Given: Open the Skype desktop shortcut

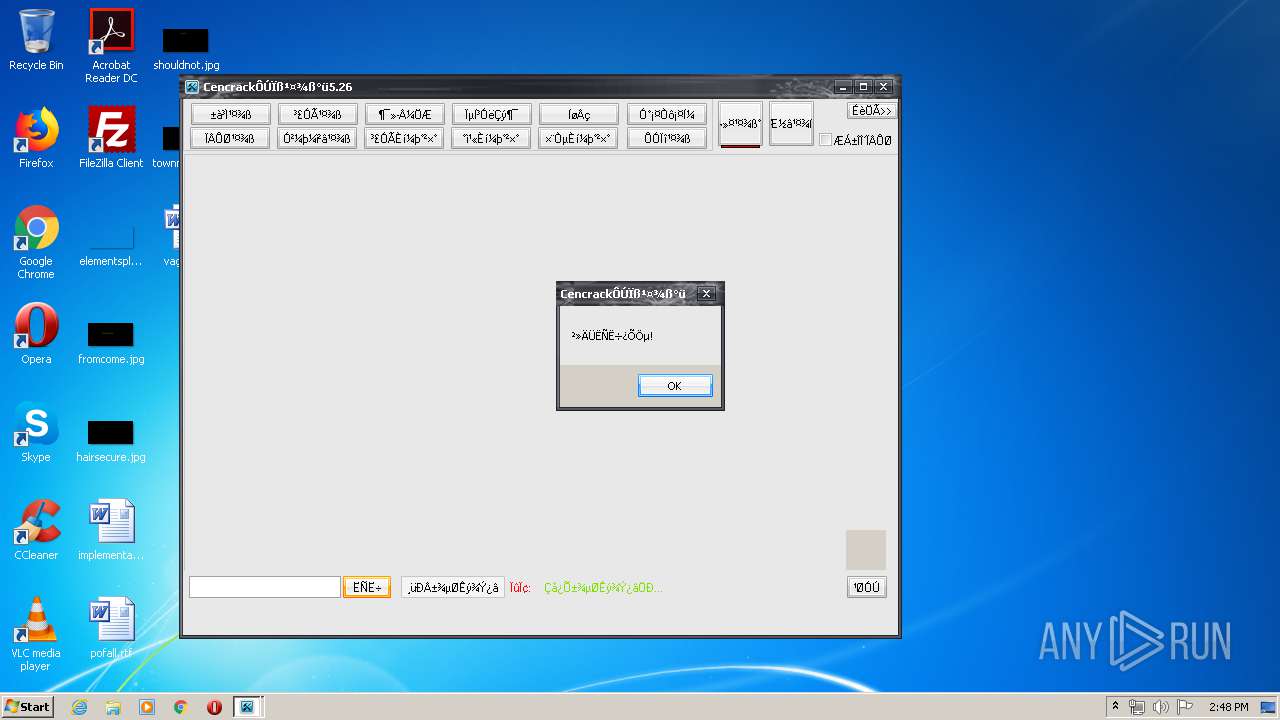Looking at the screenshot, I should point(36,432).
